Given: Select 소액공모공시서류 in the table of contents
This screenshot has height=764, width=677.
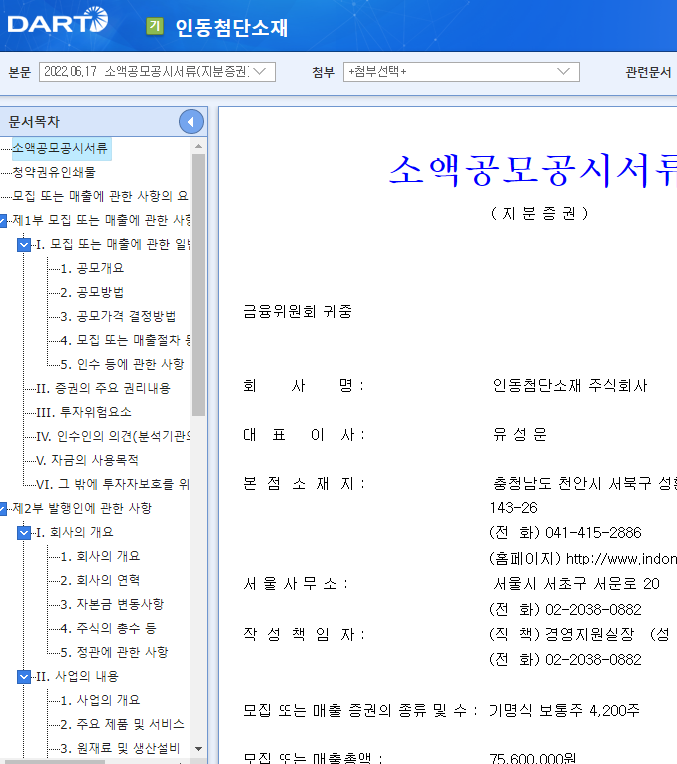Looking at the screenshot, I should tap(60, 148).
